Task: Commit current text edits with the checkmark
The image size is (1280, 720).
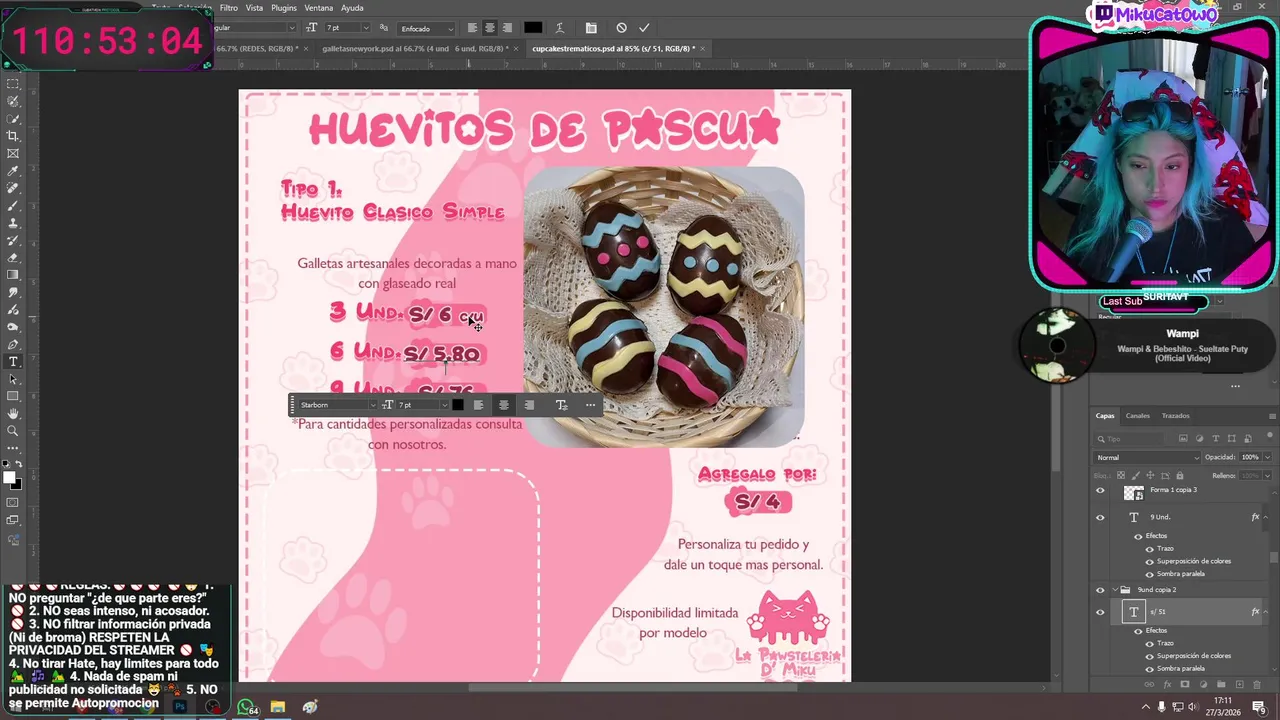Action: tap(644, 27)
